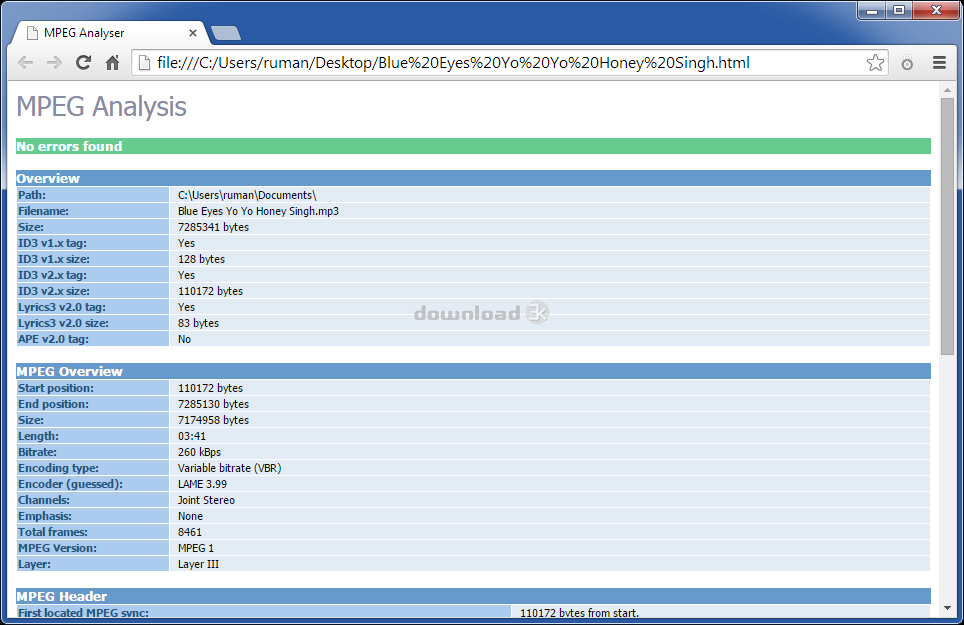Click the browser Back arrow

coord(25,63)
